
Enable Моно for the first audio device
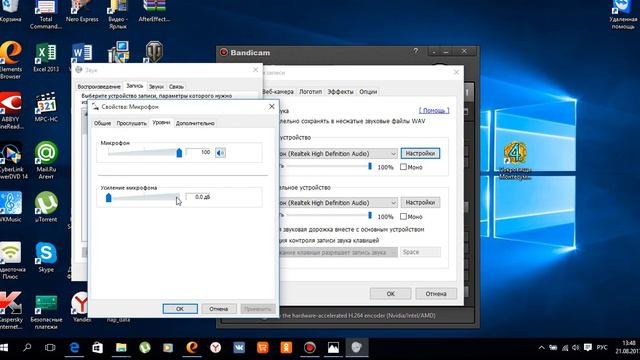(x=403, y=167)
